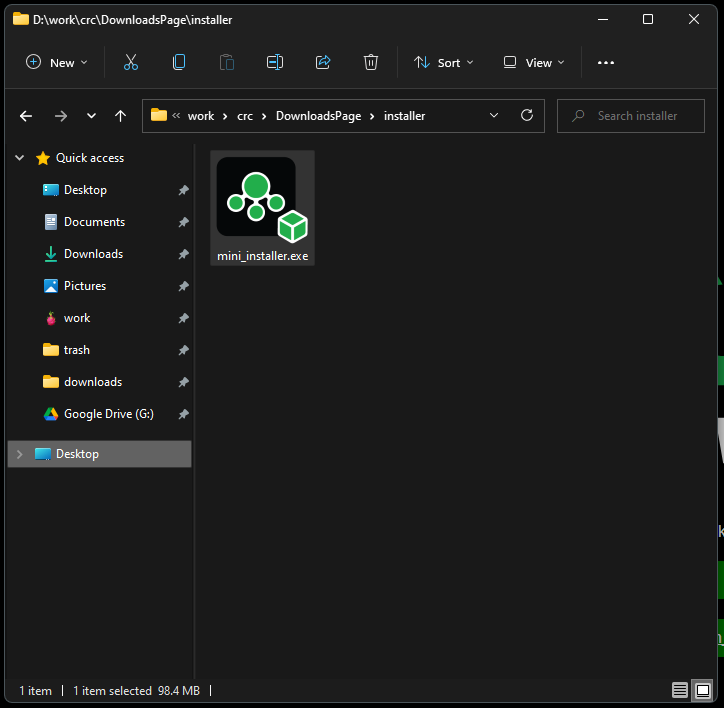Refresh the current folder view
Viewport: 724px width, 708px height.
coord(527,116)
